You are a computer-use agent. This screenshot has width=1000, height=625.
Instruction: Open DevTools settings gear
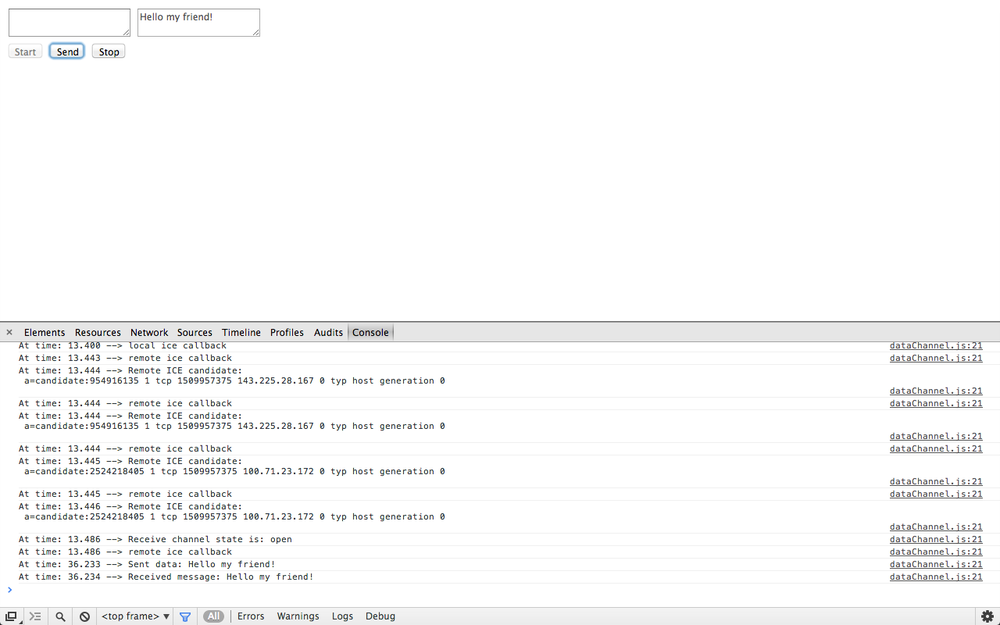[x=988, y=616]
